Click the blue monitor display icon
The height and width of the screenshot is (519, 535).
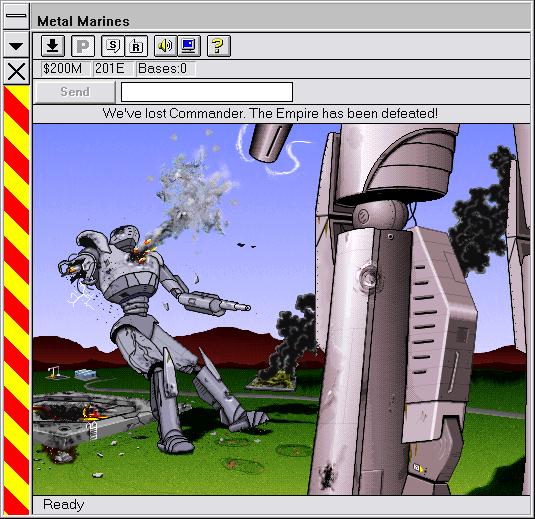click(189, 46)
